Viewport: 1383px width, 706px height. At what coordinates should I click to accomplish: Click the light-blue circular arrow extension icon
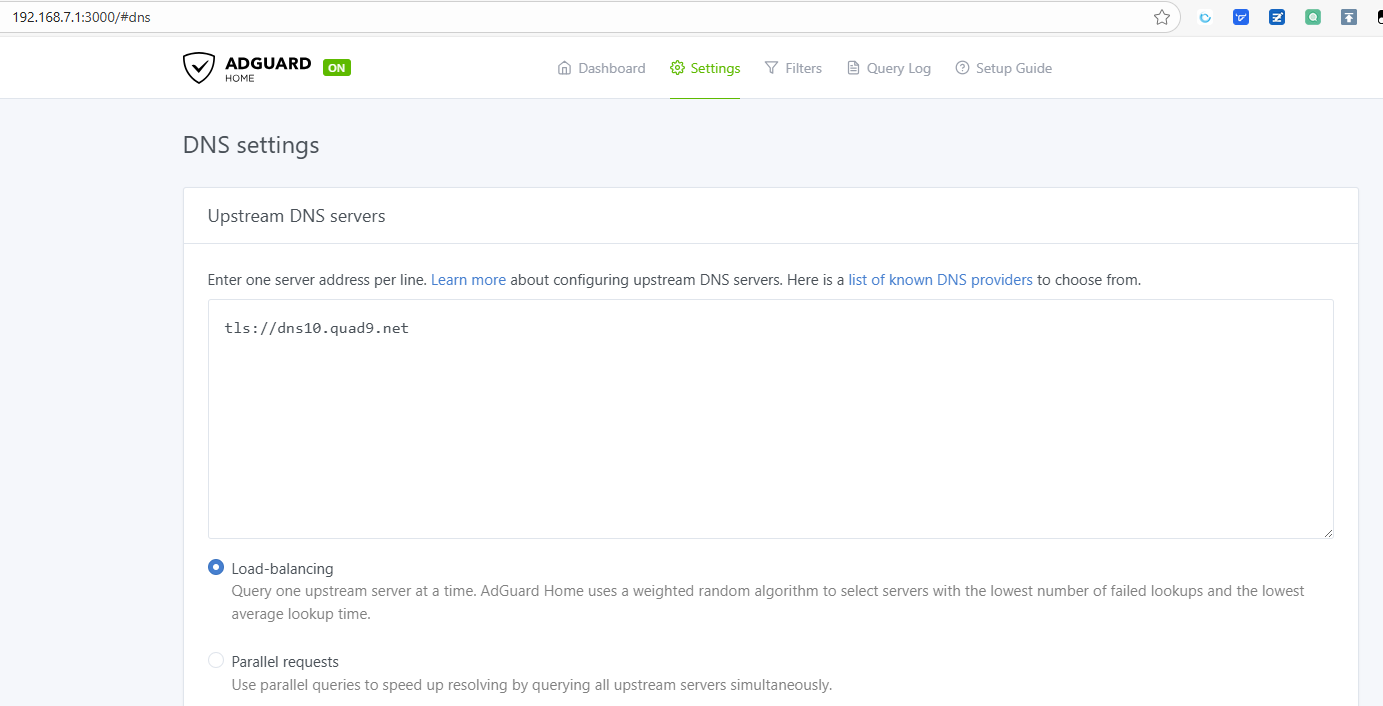pos(1205,17)
